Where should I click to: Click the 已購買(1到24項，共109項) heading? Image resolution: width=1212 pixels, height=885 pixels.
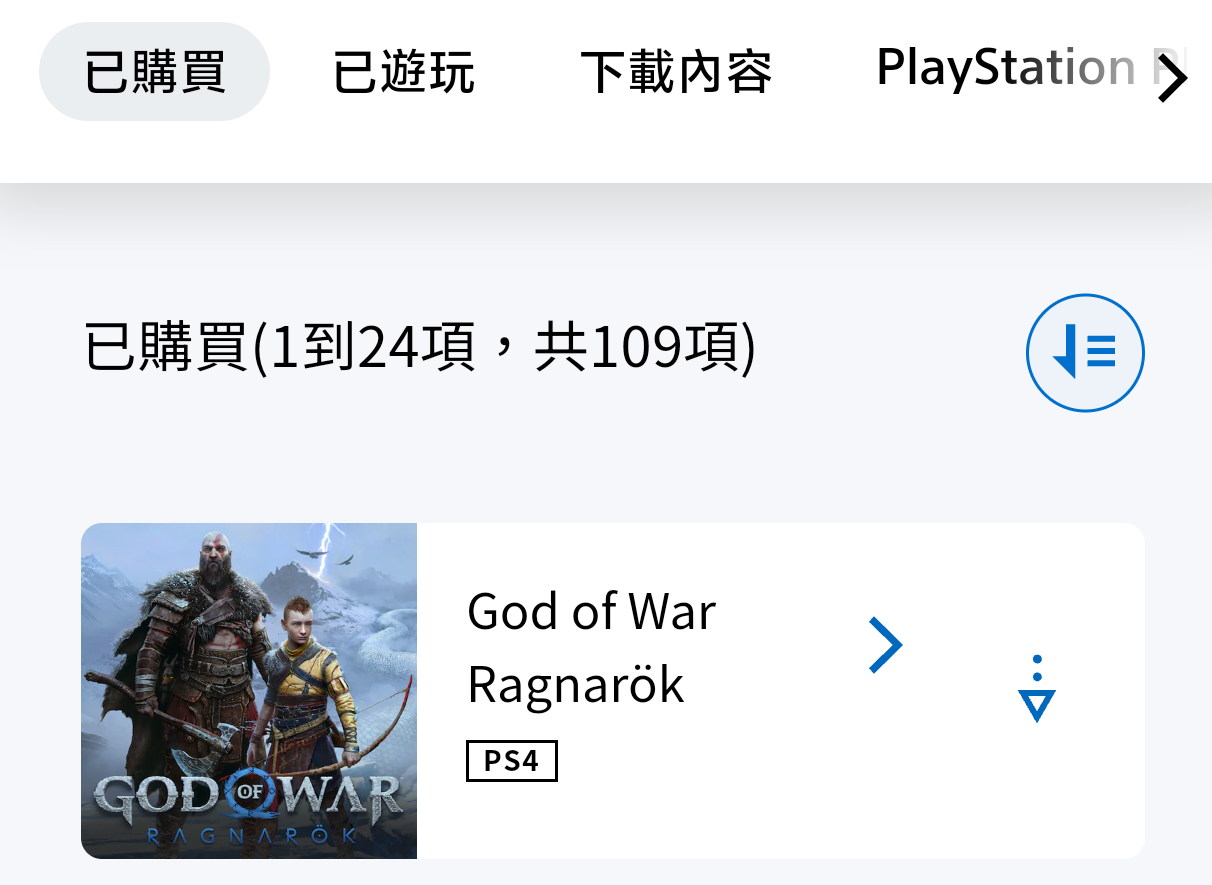tap(419, 348)
